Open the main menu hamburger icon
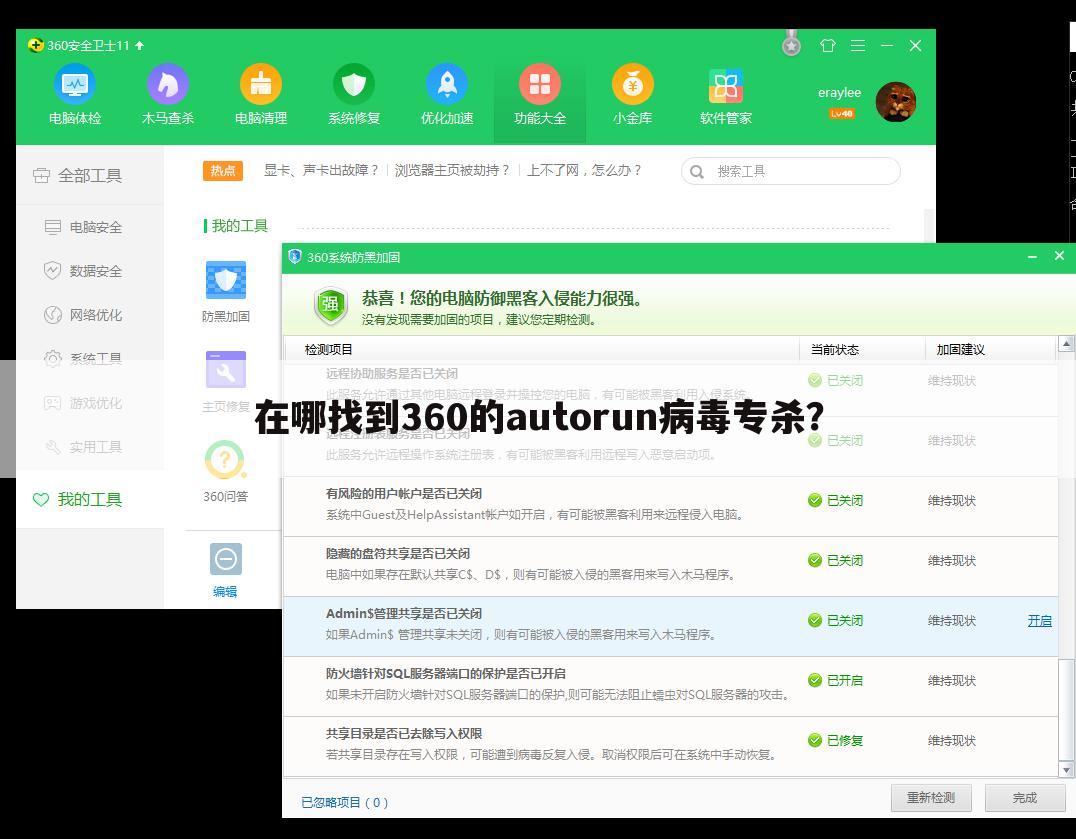 pos(858,45)
